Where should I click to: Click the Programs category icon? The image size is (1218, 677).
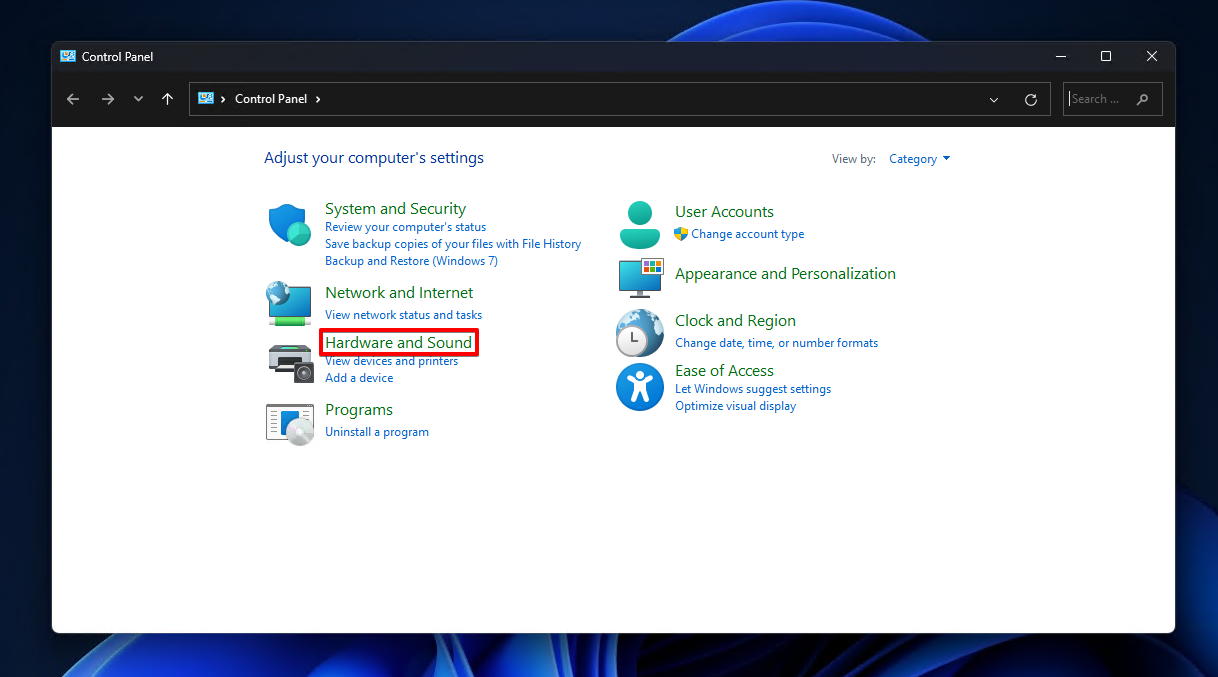(x=290, y=423)
